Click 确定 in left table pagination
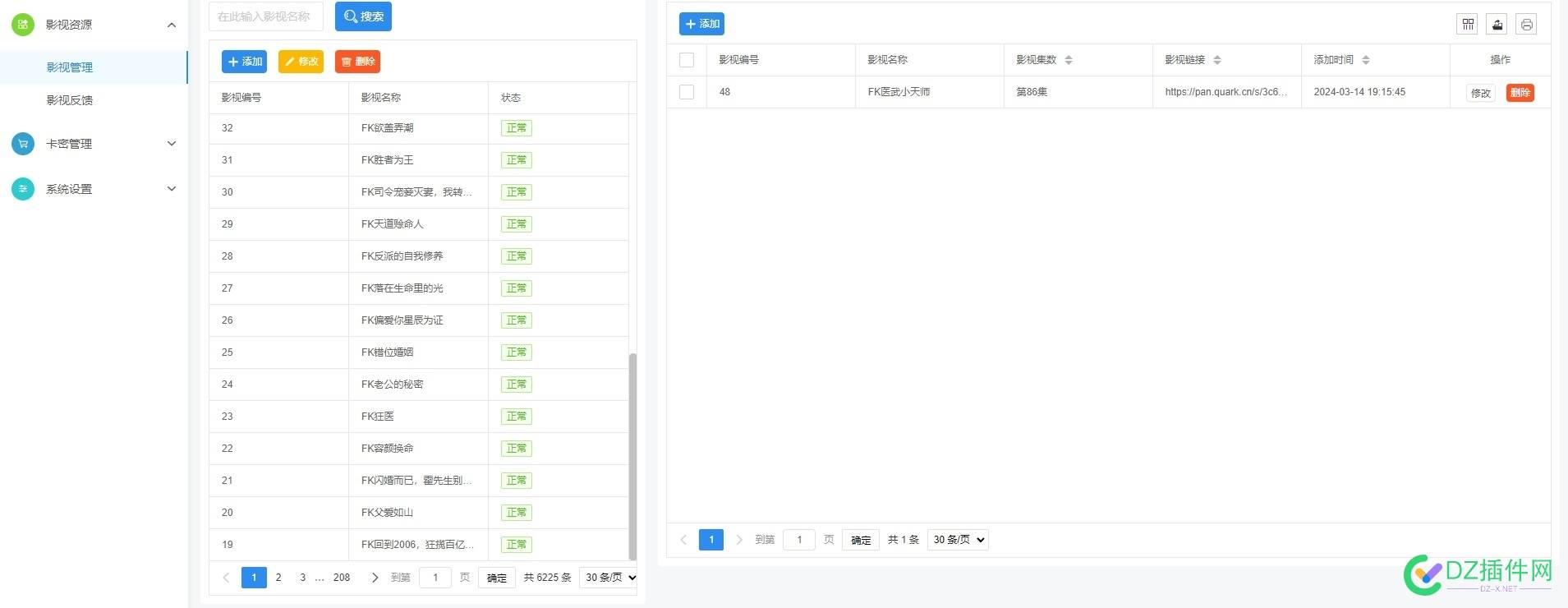Screen dimensions: 1568x608 (x=497, y=578)
